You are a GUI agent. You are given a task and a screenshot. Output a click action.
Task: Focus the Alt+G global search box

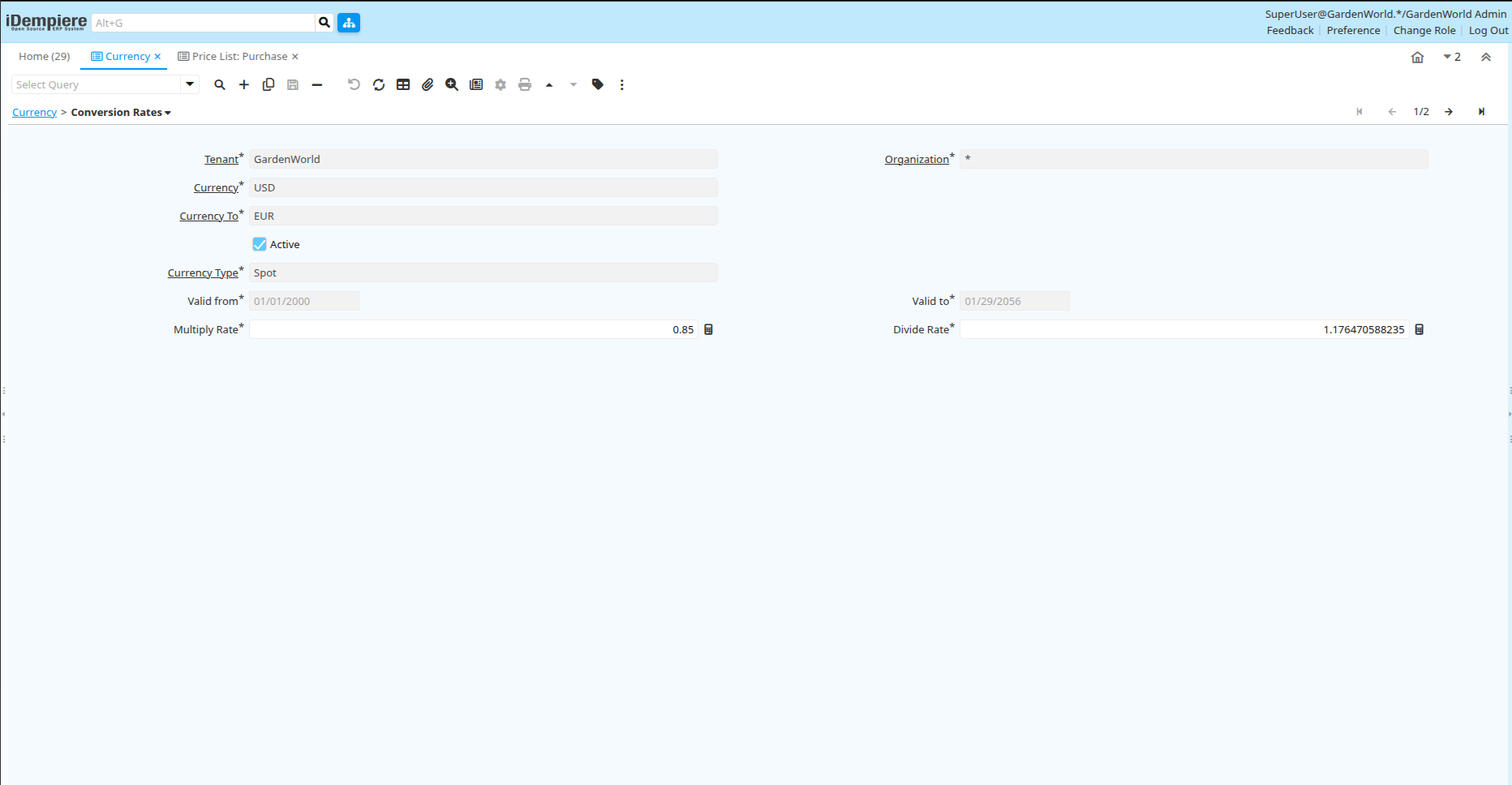click(x=203, y=23)
